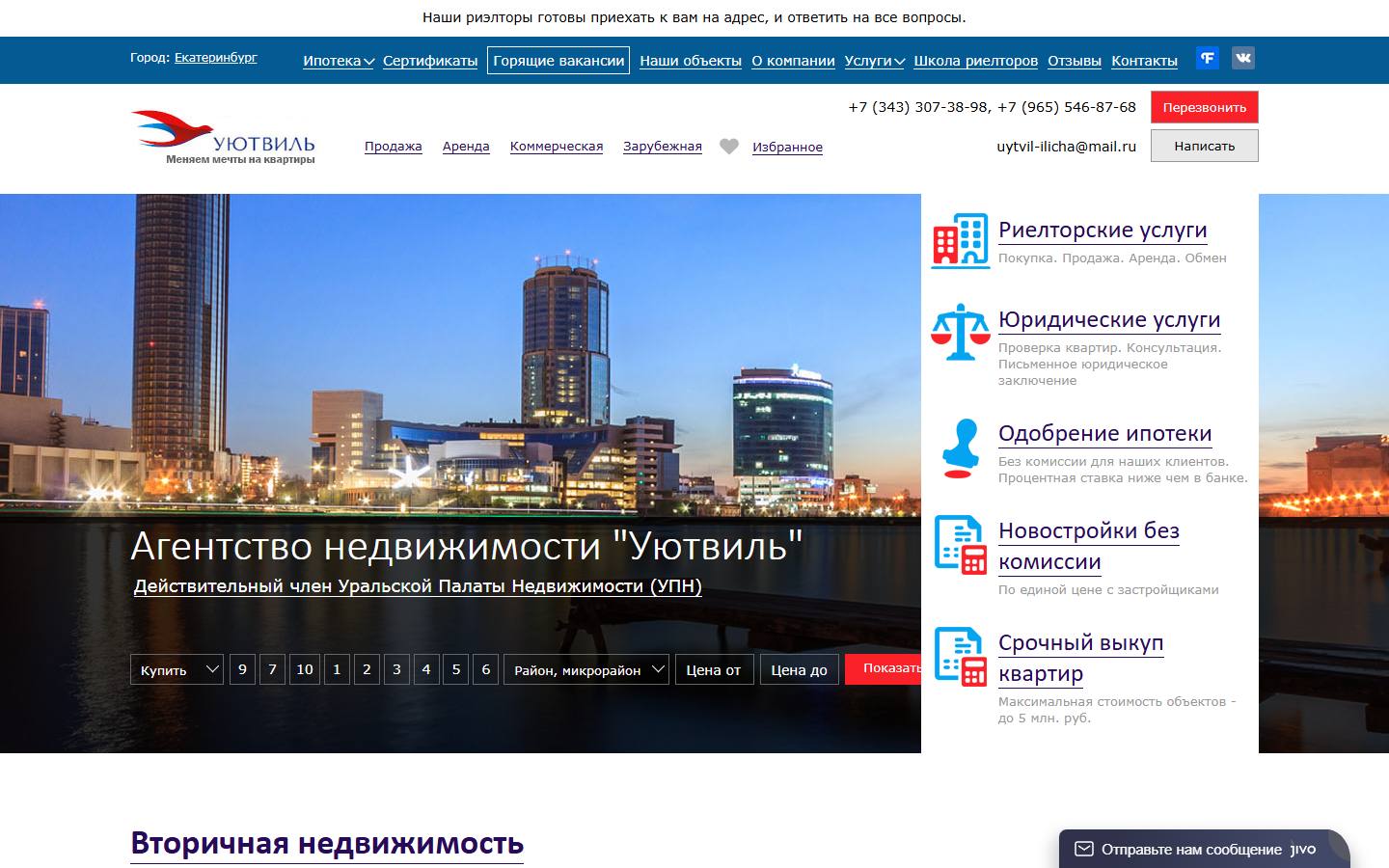Open the Аренда section link
Screen dimensions: 1389x868
466,147
